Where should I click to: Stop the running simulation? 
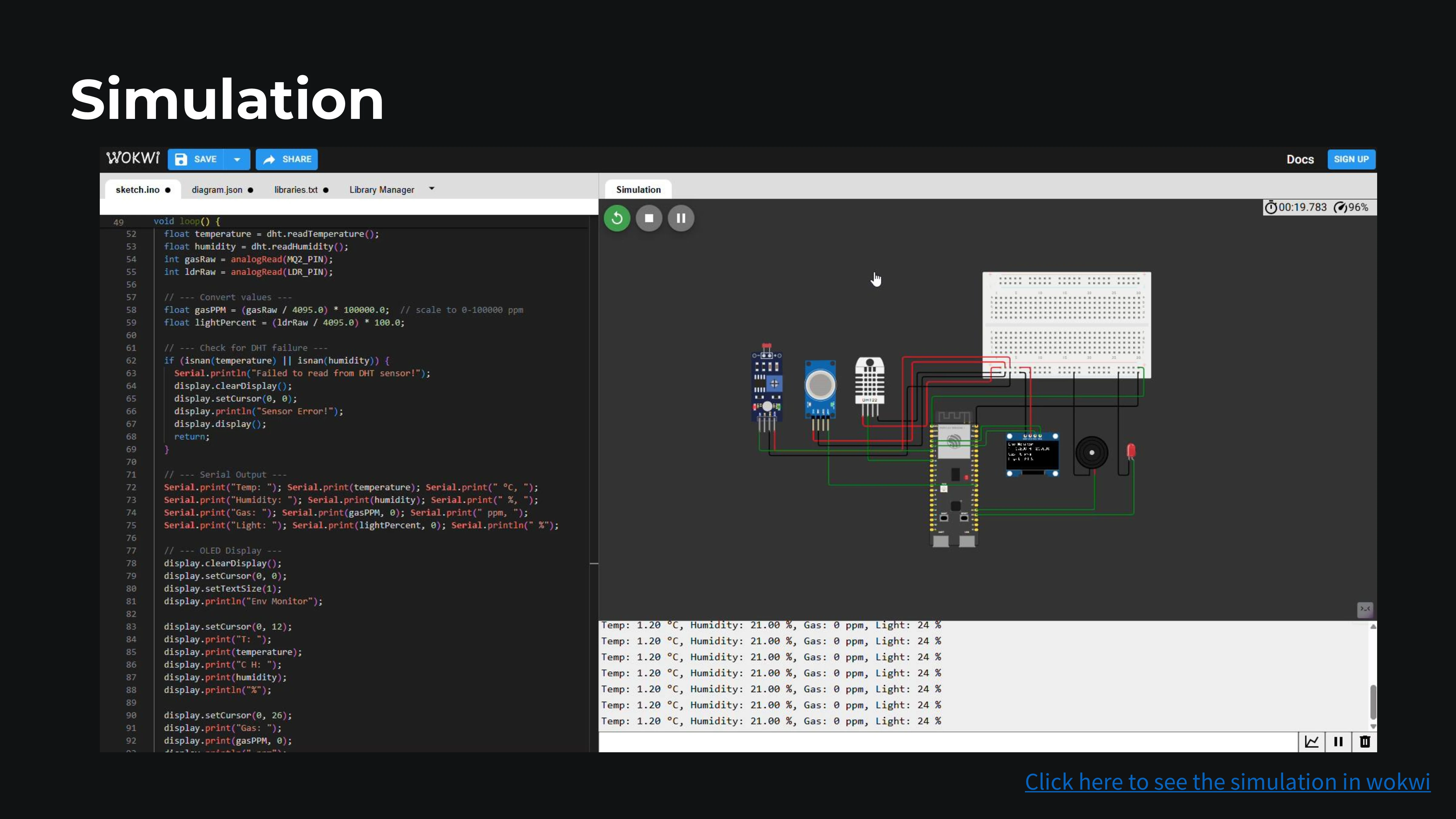tap(649, 218)
